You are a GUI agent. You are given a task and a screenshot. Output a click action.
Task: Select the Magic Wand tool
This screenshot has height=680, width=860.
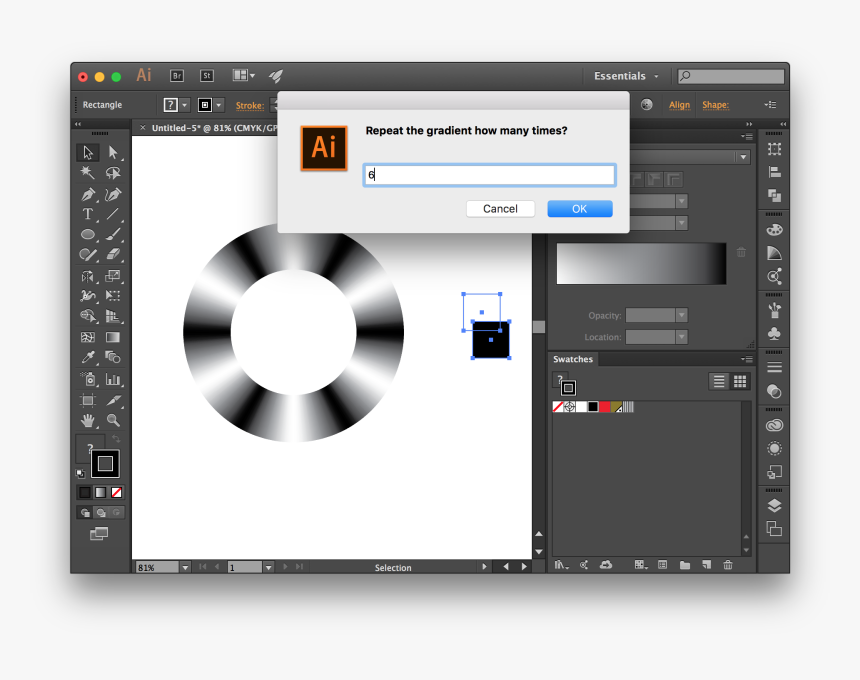pyautogui.click(x=88, y=173)
